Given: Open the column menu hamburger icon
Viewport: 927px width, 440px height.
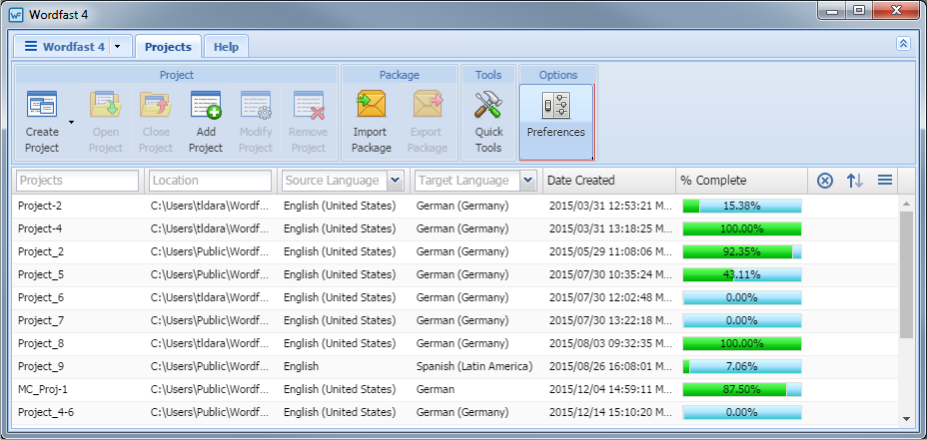Looking at the screenshot, I should (x=885, y=180).
